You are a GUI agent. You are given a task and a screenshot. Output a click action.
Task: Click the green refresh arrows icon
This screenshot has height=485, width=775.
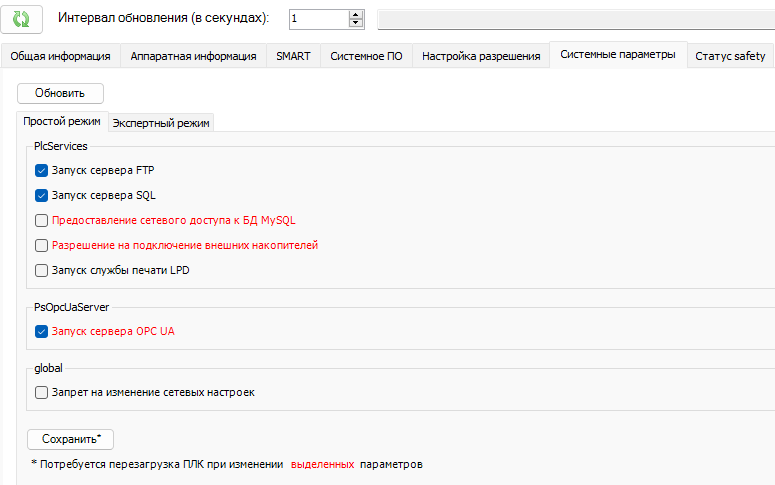tap(21, 19)
